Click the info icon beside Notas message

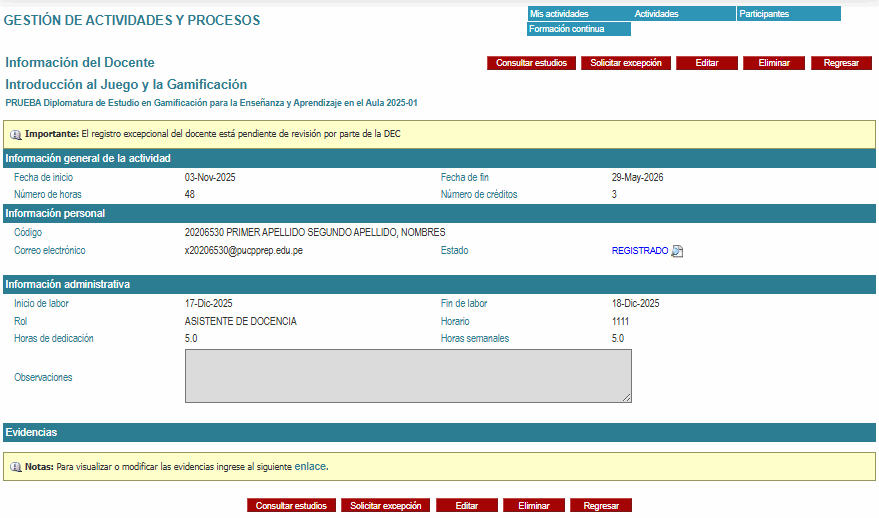pos(15,467)
